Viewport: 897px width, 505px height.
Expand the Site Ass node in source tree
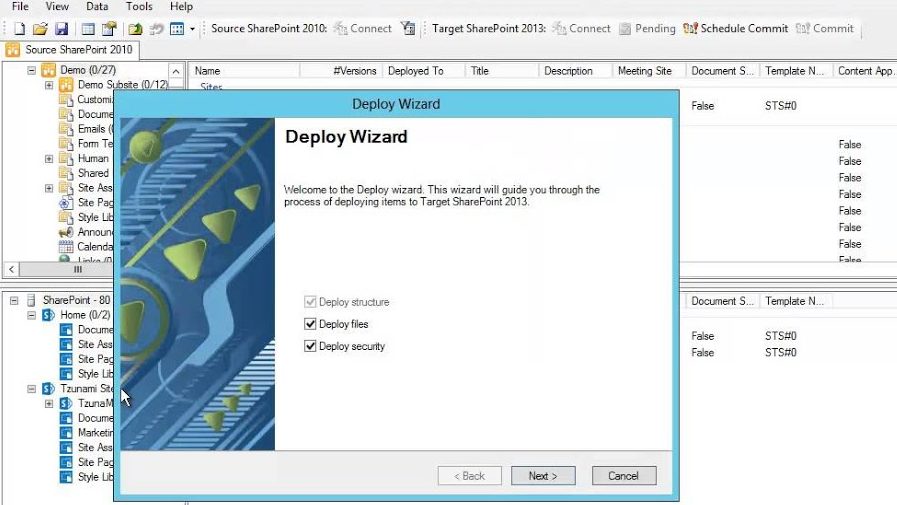pyautogui.click(x=49, y=188)
